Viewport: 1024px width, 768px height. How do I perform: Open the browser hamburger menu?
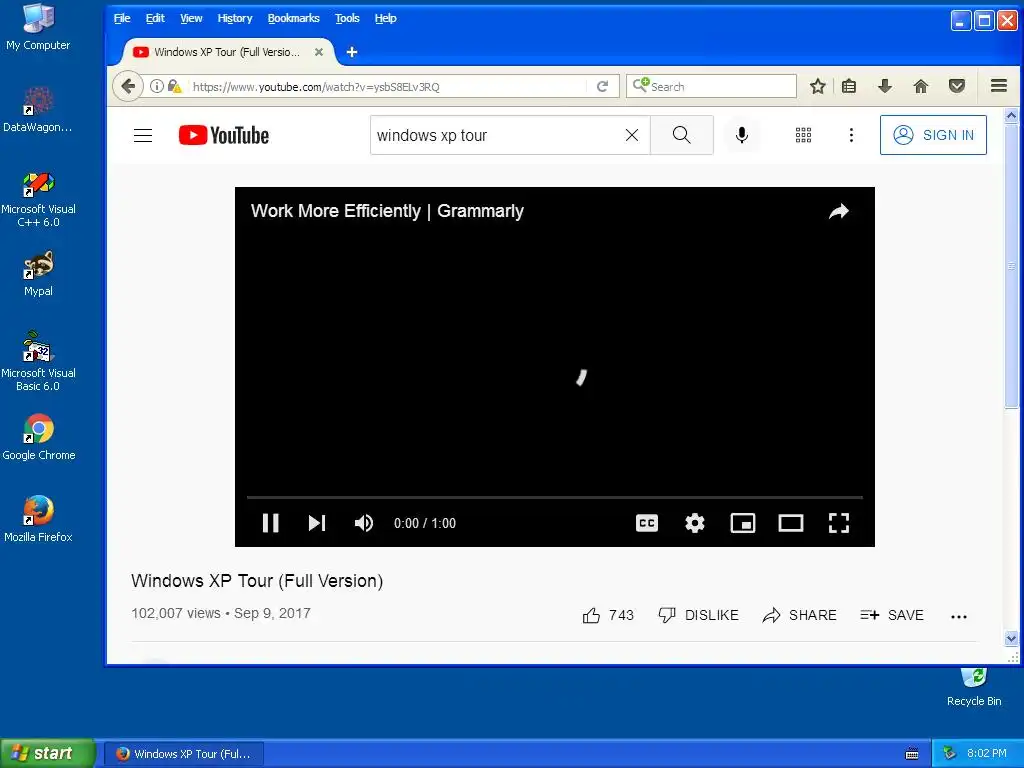tap(999, 86)
